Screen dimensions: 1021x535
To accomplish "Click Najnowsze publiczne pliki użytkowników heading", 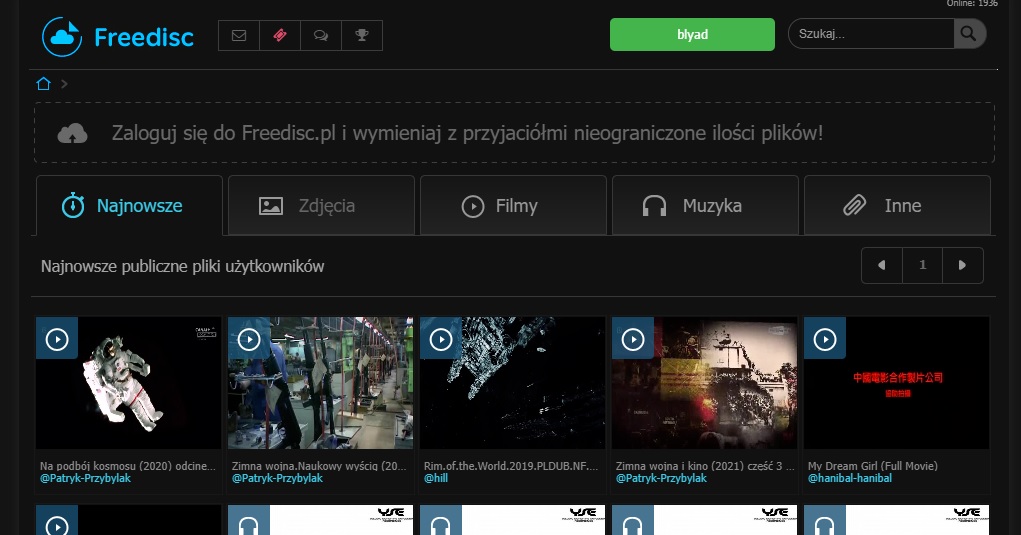I will 182,266.
